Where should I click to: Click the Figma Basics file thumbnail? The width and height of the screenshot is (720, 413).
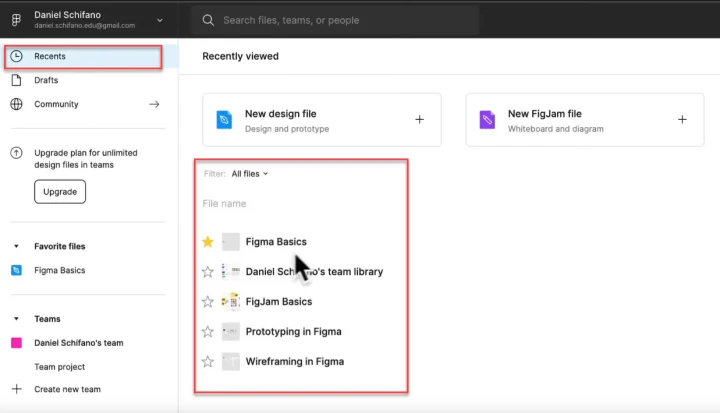tap(231, 242)
